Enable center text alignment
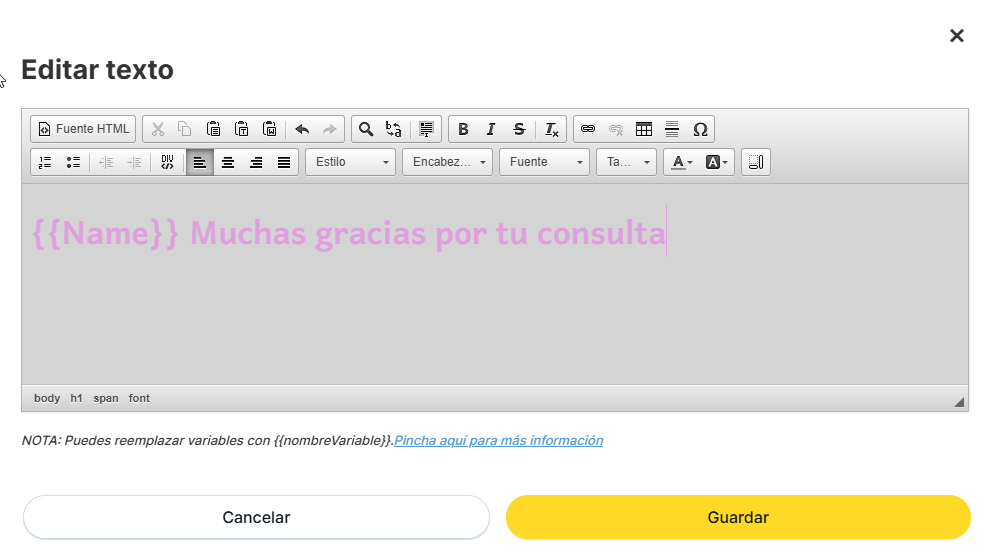994x555 pixels. click(x=228, y=162)
